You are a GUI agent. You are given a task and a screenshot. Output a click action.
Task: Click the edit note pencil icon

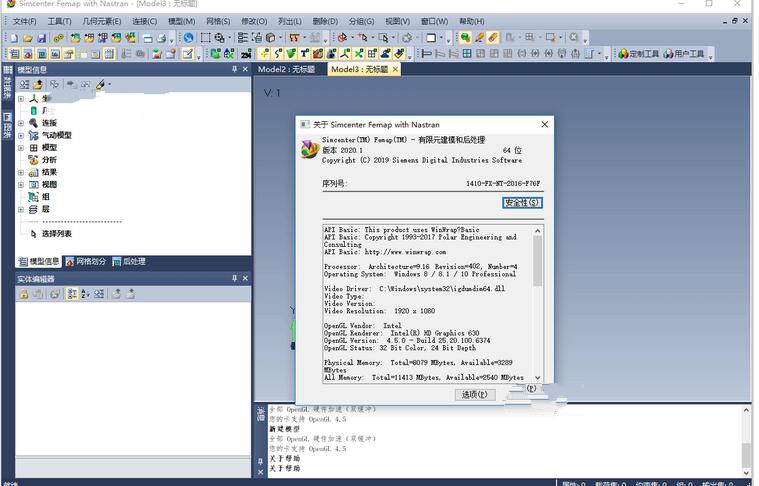tap(187, 53)
